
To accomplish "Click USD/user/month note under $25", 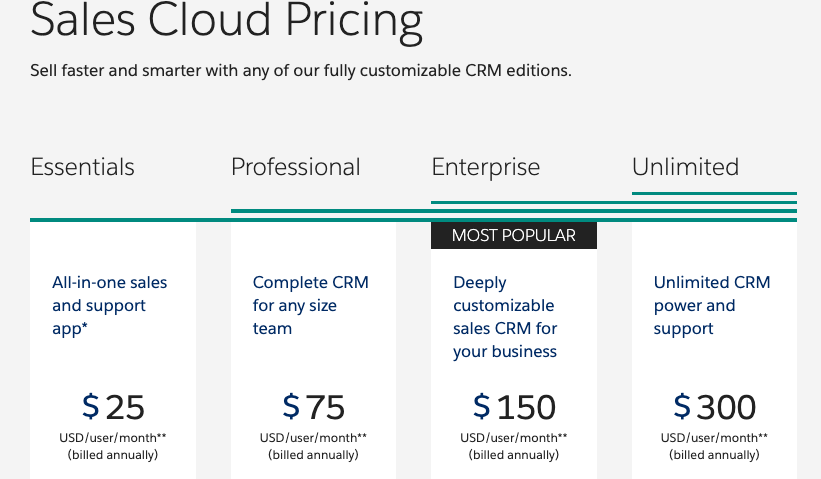I will pos(113,438).
